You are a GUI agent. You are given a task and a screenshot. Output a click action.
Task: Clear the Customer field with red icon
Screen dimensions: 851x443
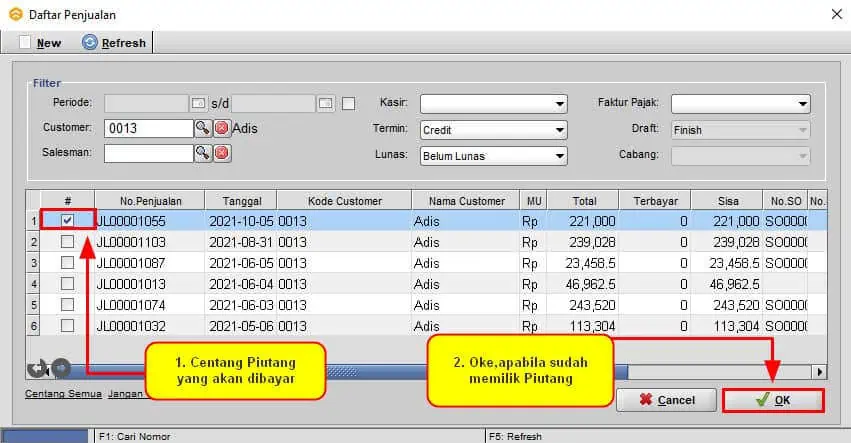point(221,128)
